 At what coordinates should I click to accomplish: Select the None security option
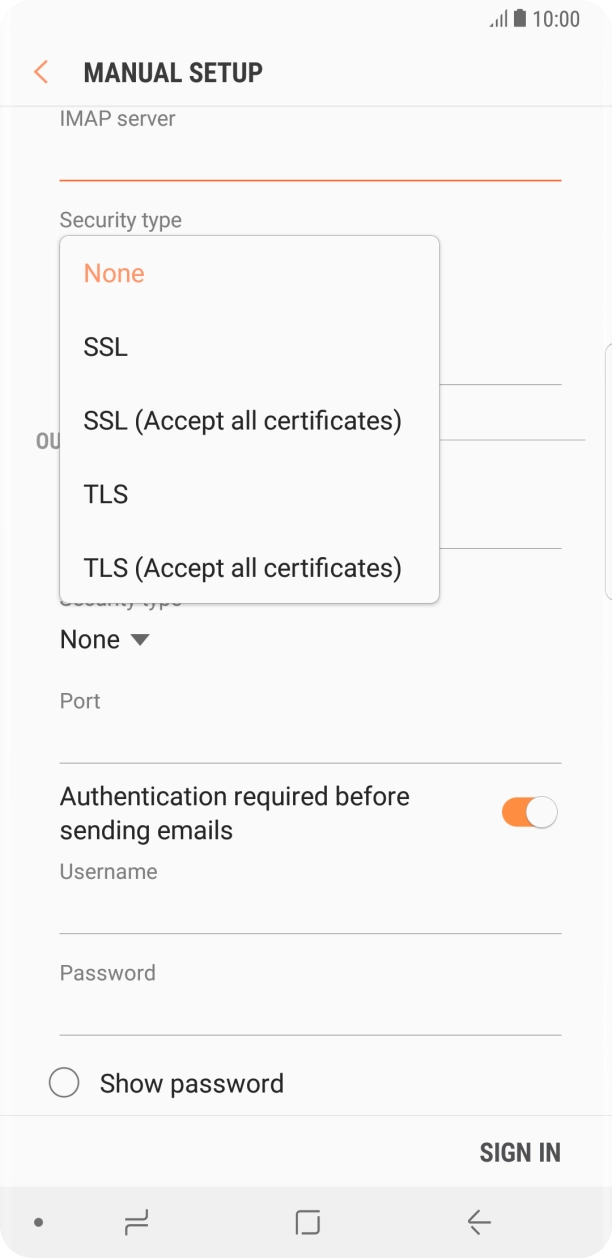pos(113,272)
